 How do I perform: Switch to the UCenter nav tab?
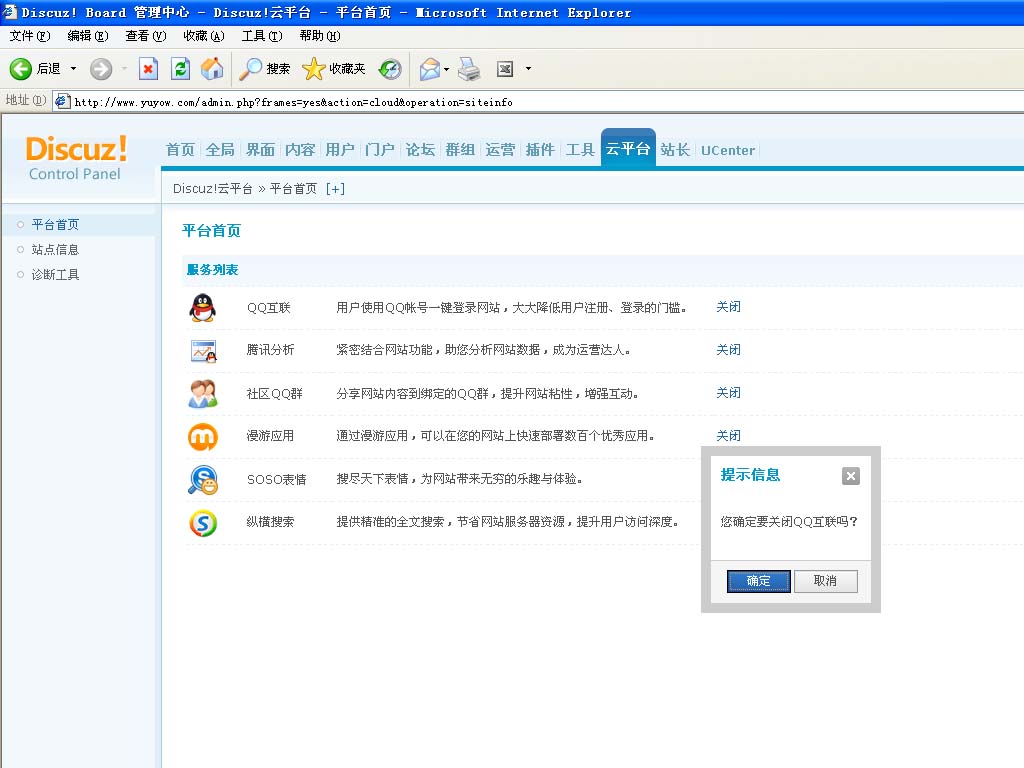click(x=728, y=150)
